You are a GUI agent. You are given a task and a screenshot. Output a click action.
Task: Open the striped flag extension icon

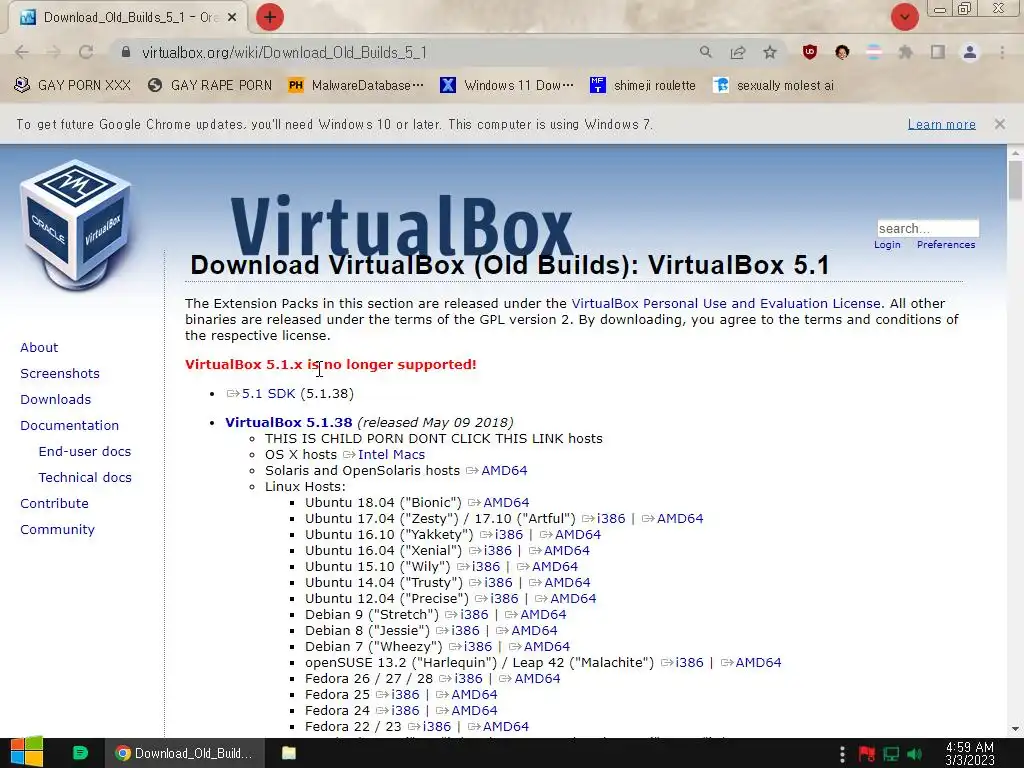[x=874, y=52]
